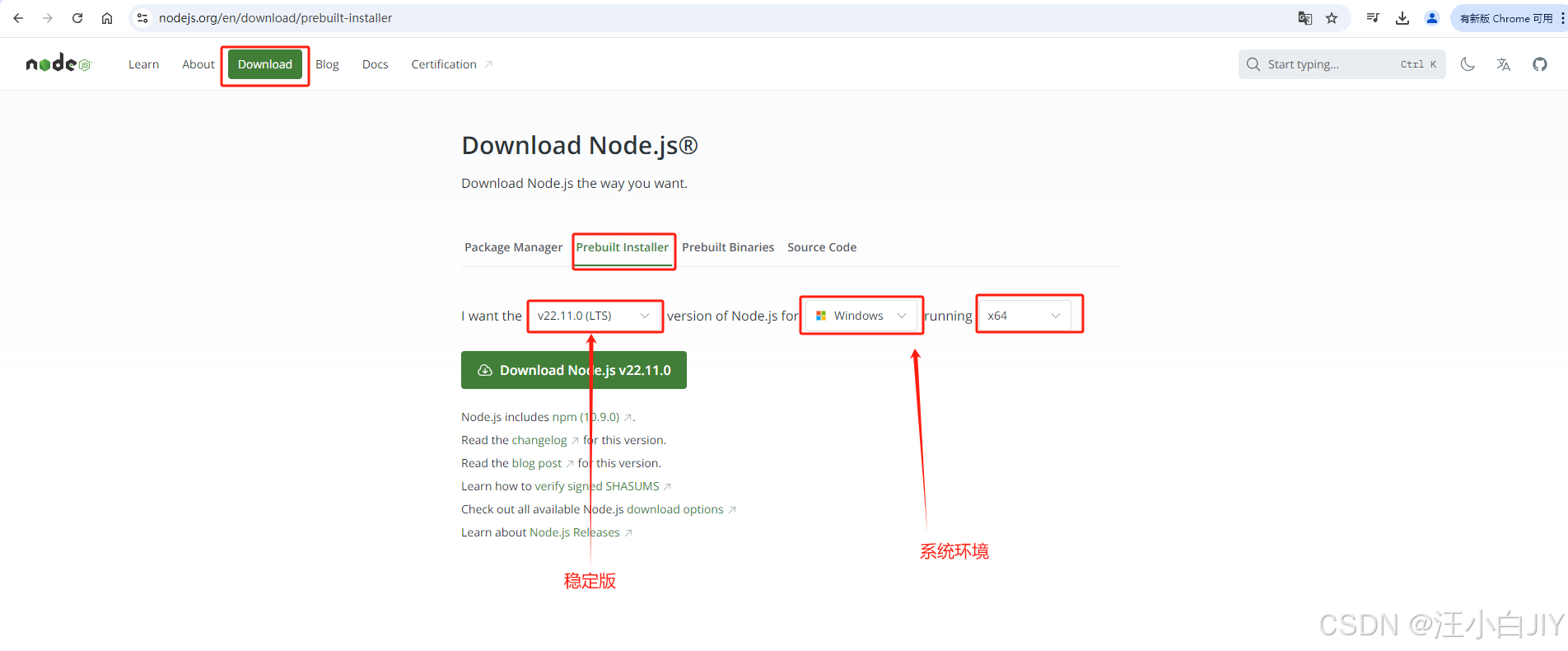The image size is (1568, 651).
Task: Expand the x64 architecture dropdown
Action: [1025, 316]
